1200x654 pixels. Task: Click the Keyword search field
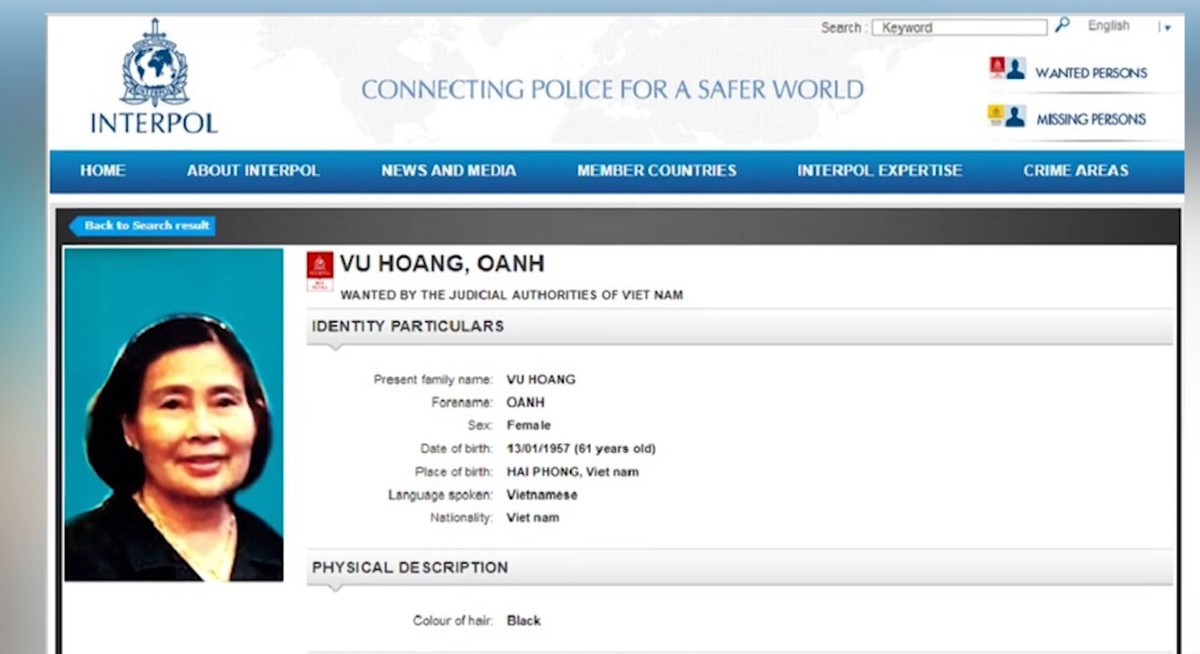(959, 28)
